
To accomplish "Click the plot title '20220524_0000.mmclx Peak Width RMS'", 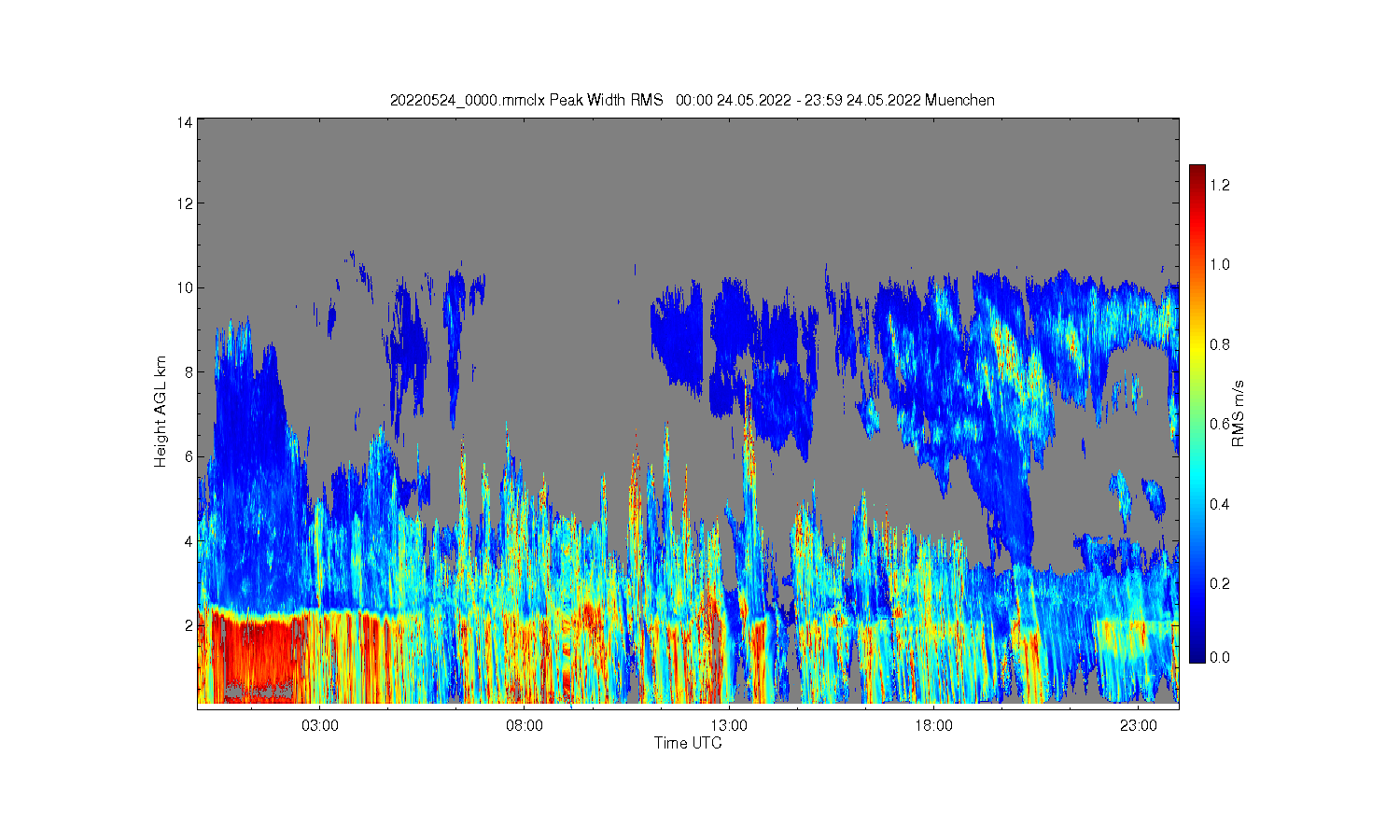I will pyautogui.click(x=525, y=100).
